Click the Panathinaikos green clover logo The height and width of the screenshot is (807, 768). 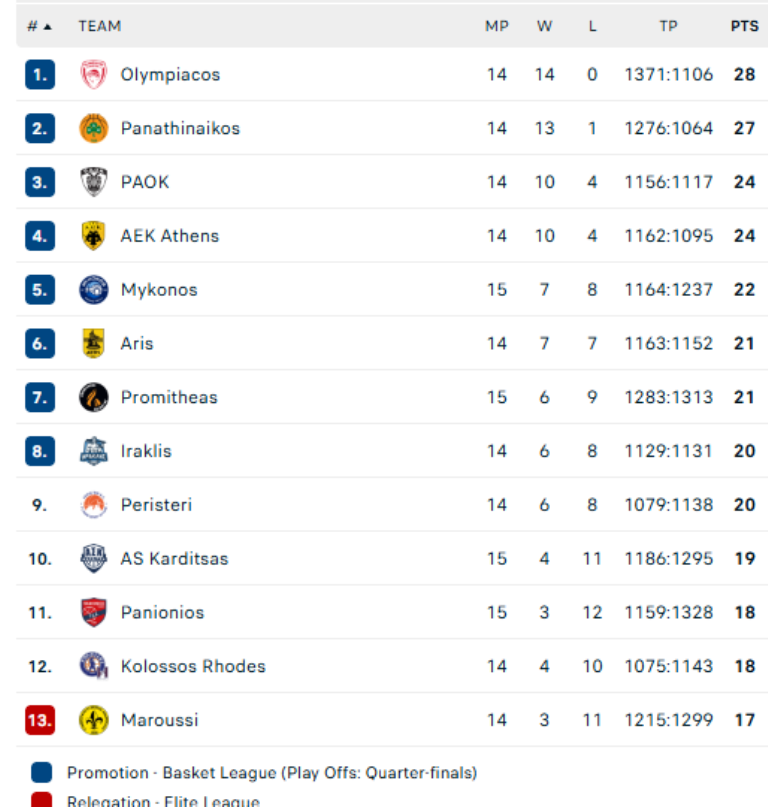pos(93,129)
